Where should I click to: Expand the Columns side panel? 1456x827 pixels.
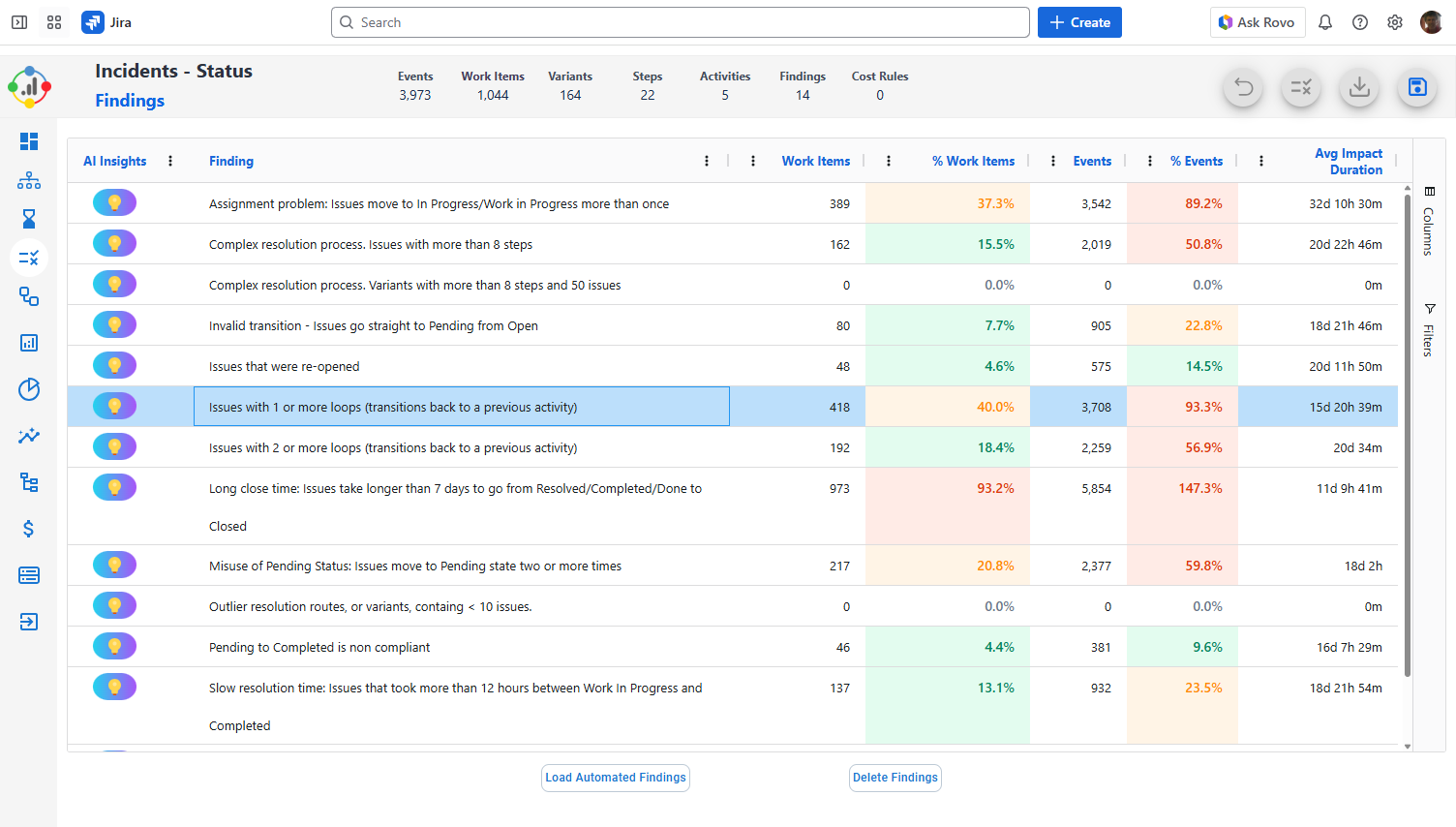point(1429,221)
